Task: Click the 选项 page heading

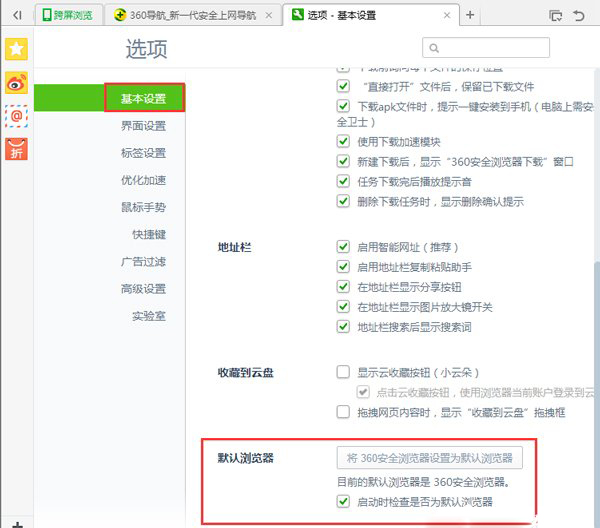Action: pos(147,49)
